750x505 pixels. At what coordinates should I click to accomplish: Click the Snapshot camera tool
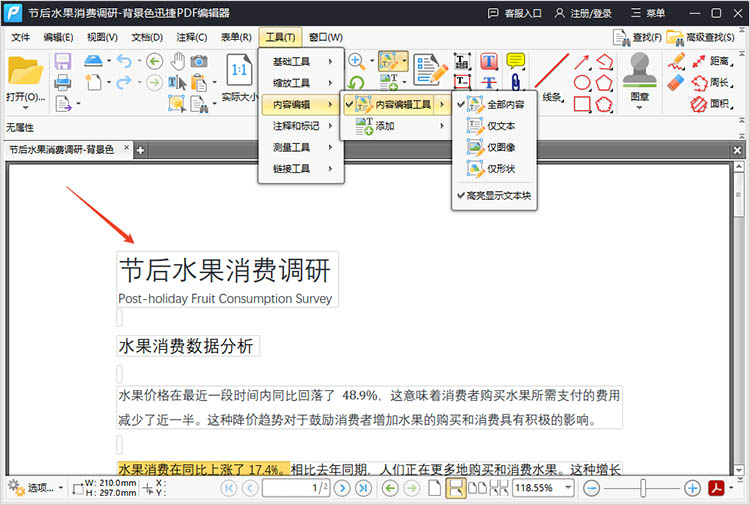coord(199,61)
